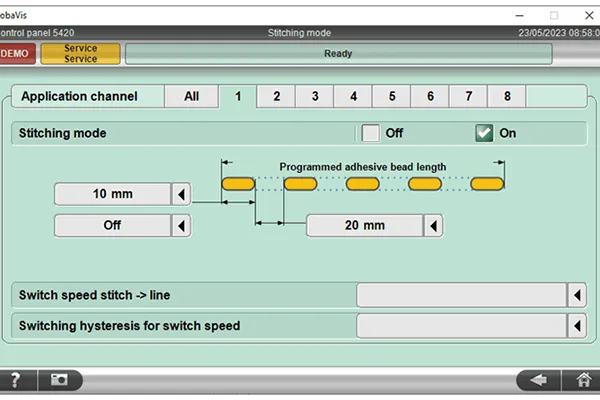Check the Stitching mode Off checkbox
The height and width of the screenshot is (400, 600).
370,133
